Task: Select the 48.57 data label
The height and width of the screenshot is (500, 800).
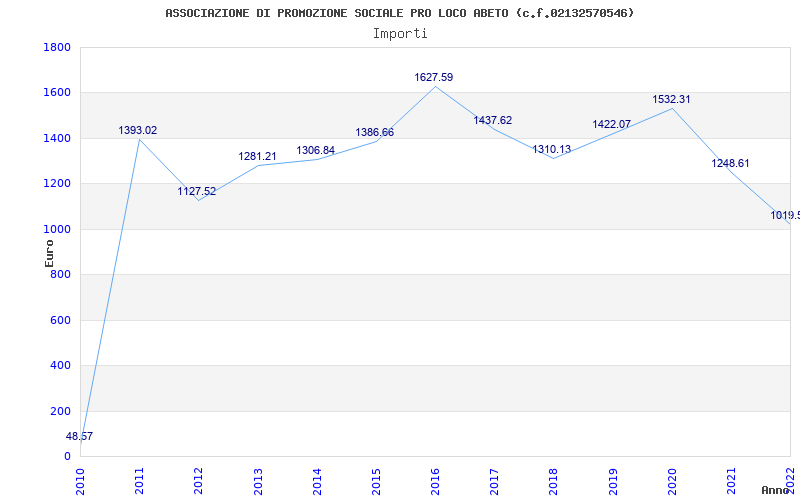Action: 79,436
